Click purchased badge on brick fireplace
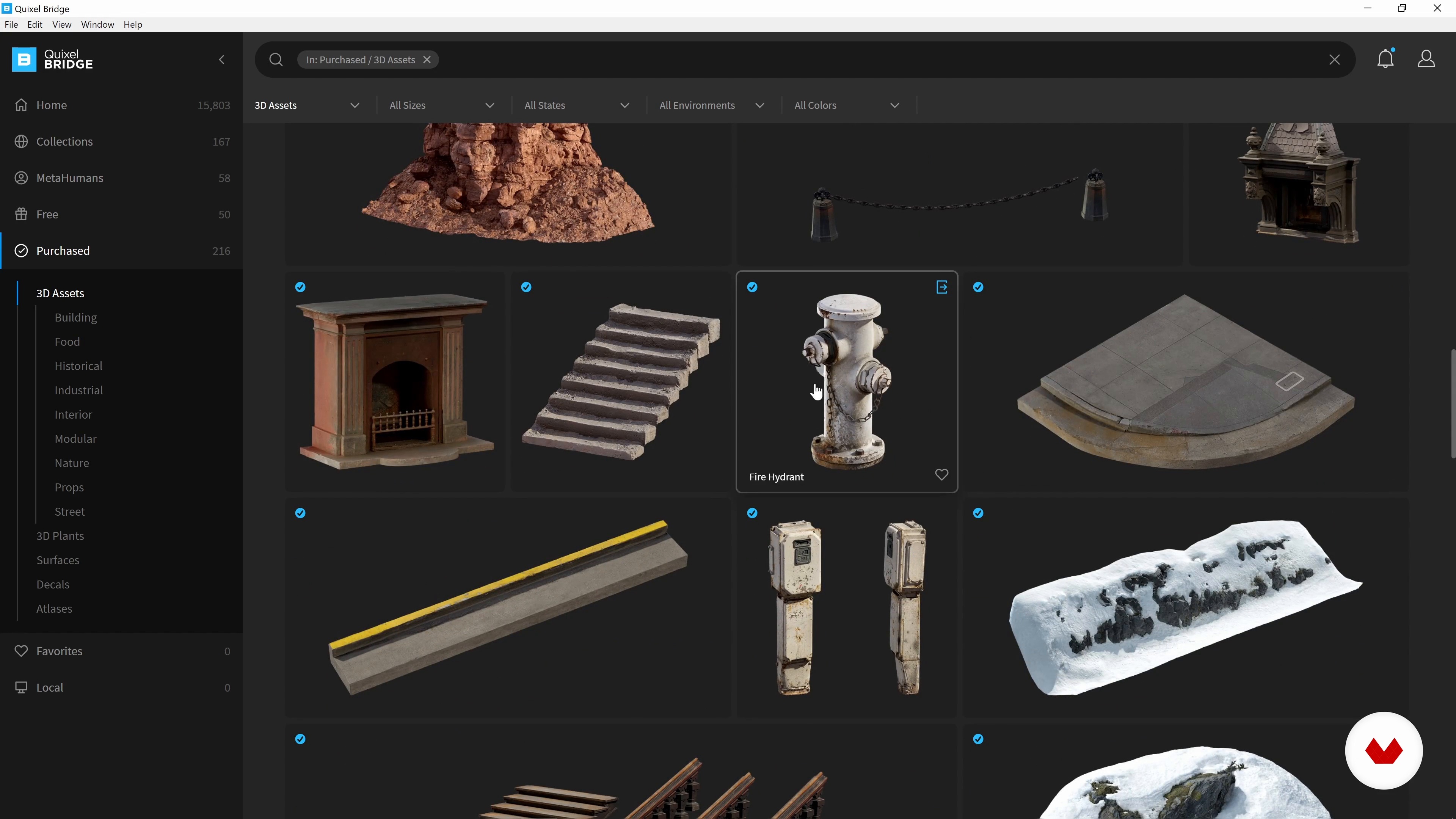This screenshot has height=819, width=1456. tap(301, 287)
